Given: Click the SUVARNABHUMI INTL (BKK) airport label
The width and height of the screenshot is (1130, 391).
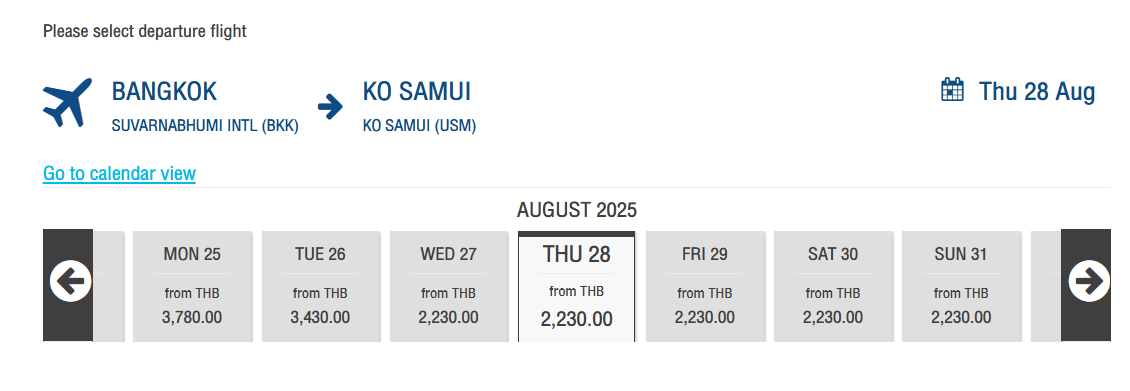Looking at the screenshot, I should click(205, 126).
